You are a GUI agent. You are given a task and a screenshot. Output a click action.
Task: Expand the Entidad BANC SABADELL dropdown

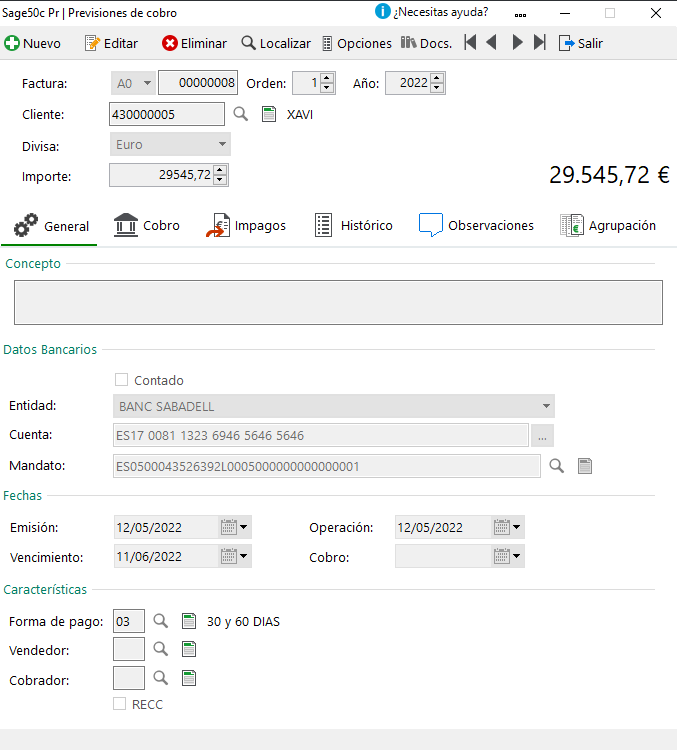pos(546,406)
